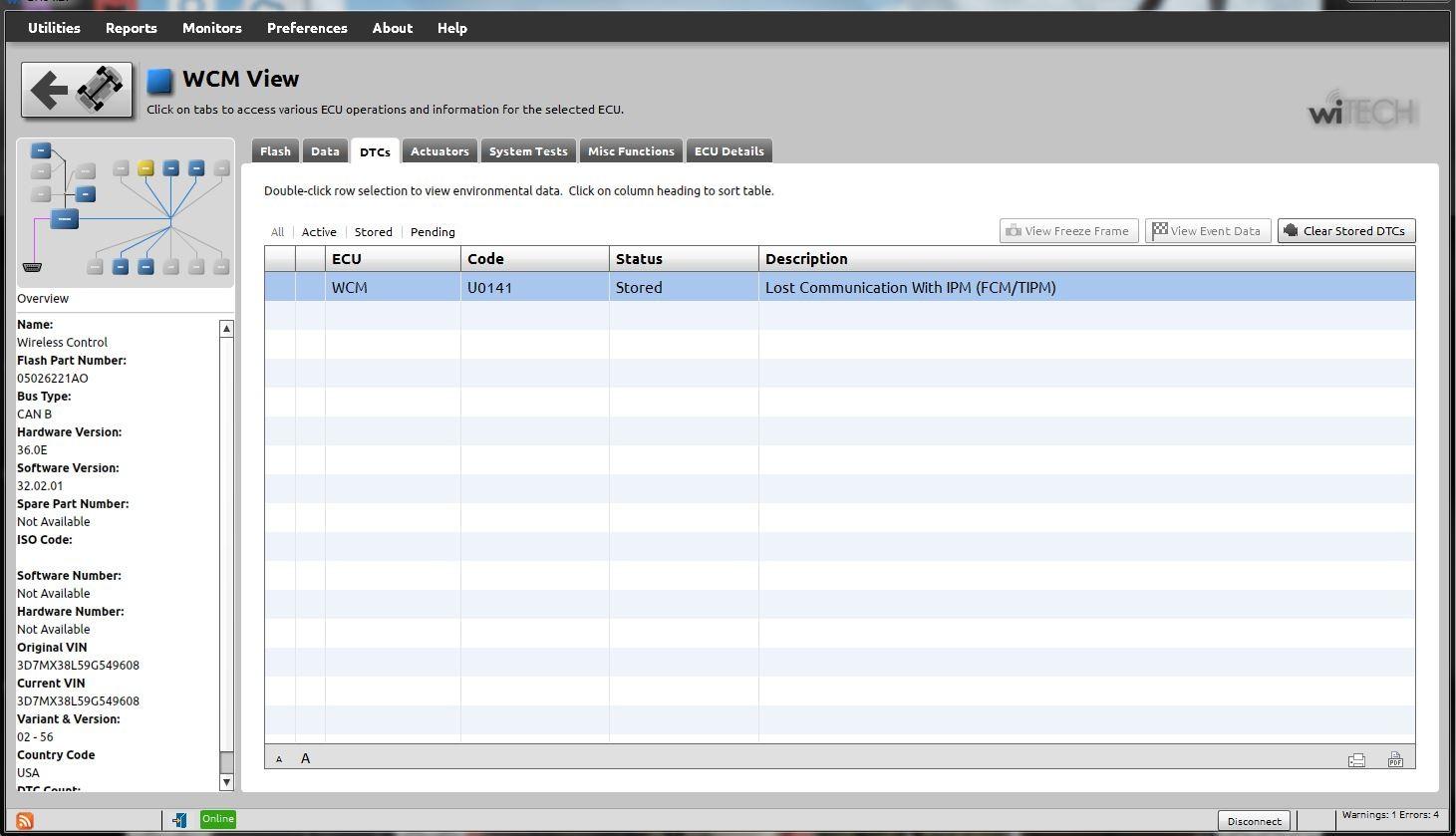This screenshot has width=1456, height=836.
Task: Open the Help menu
Action: (x=452, y=28)
